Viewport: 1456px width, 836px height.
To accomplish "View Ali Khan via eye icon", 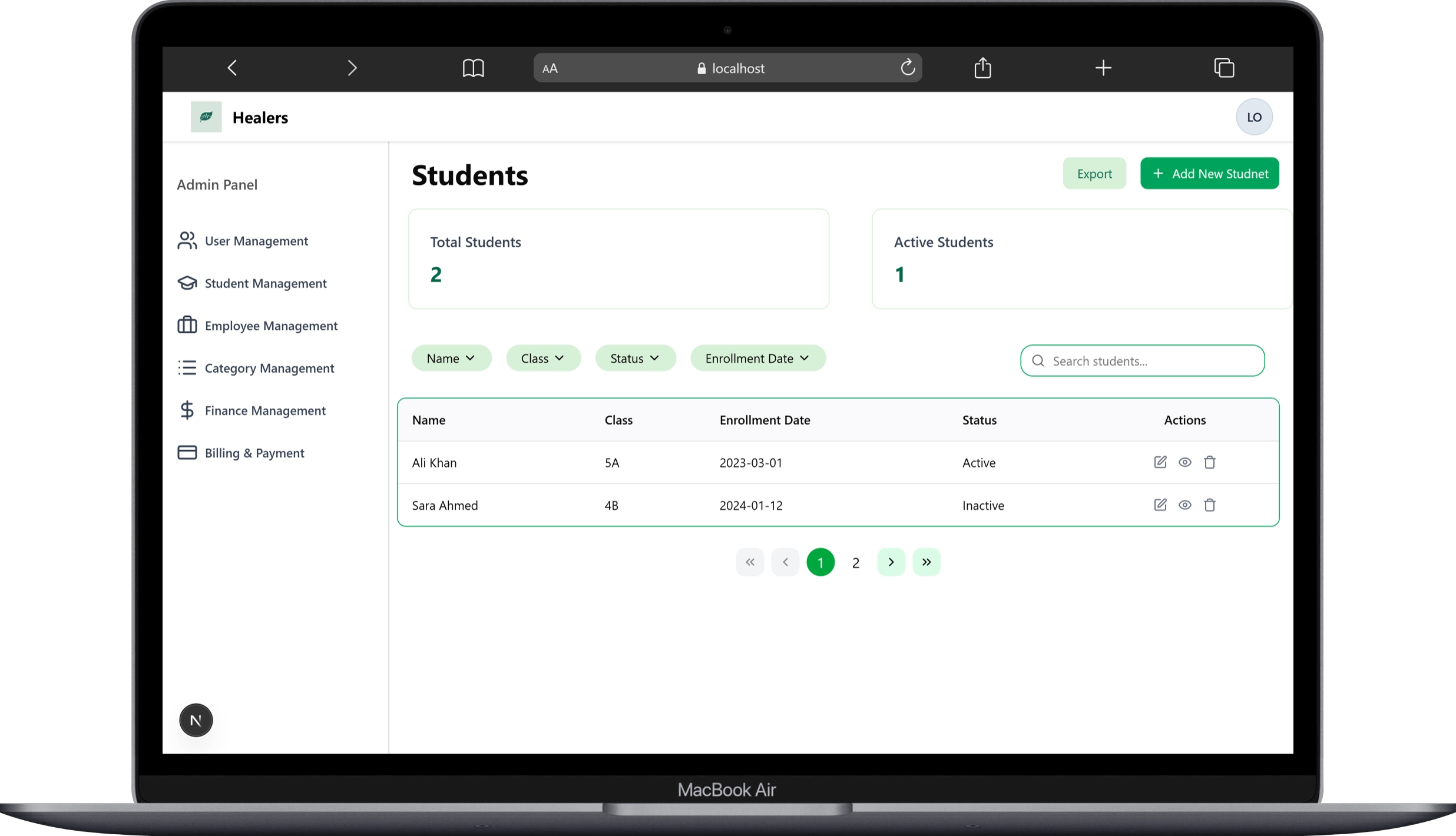I will [1184, 462].
